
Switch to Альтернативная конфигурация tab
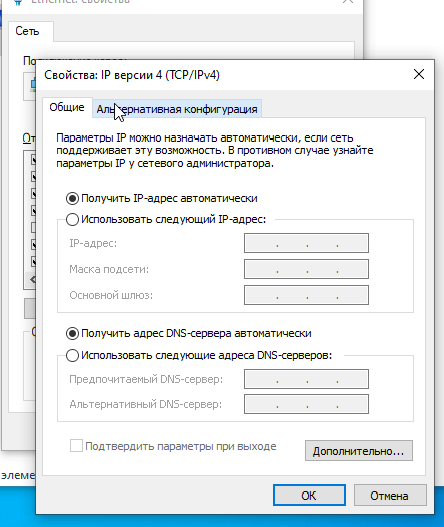pyautogui.click(x=177, y=109)
